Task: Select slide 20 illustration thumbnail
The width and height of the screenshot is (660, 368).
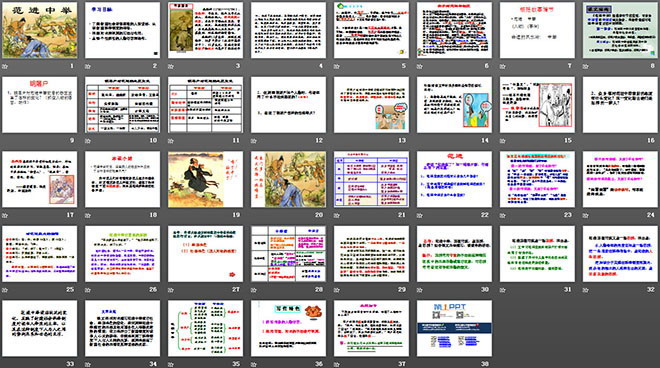Action: tap(288, 179)
